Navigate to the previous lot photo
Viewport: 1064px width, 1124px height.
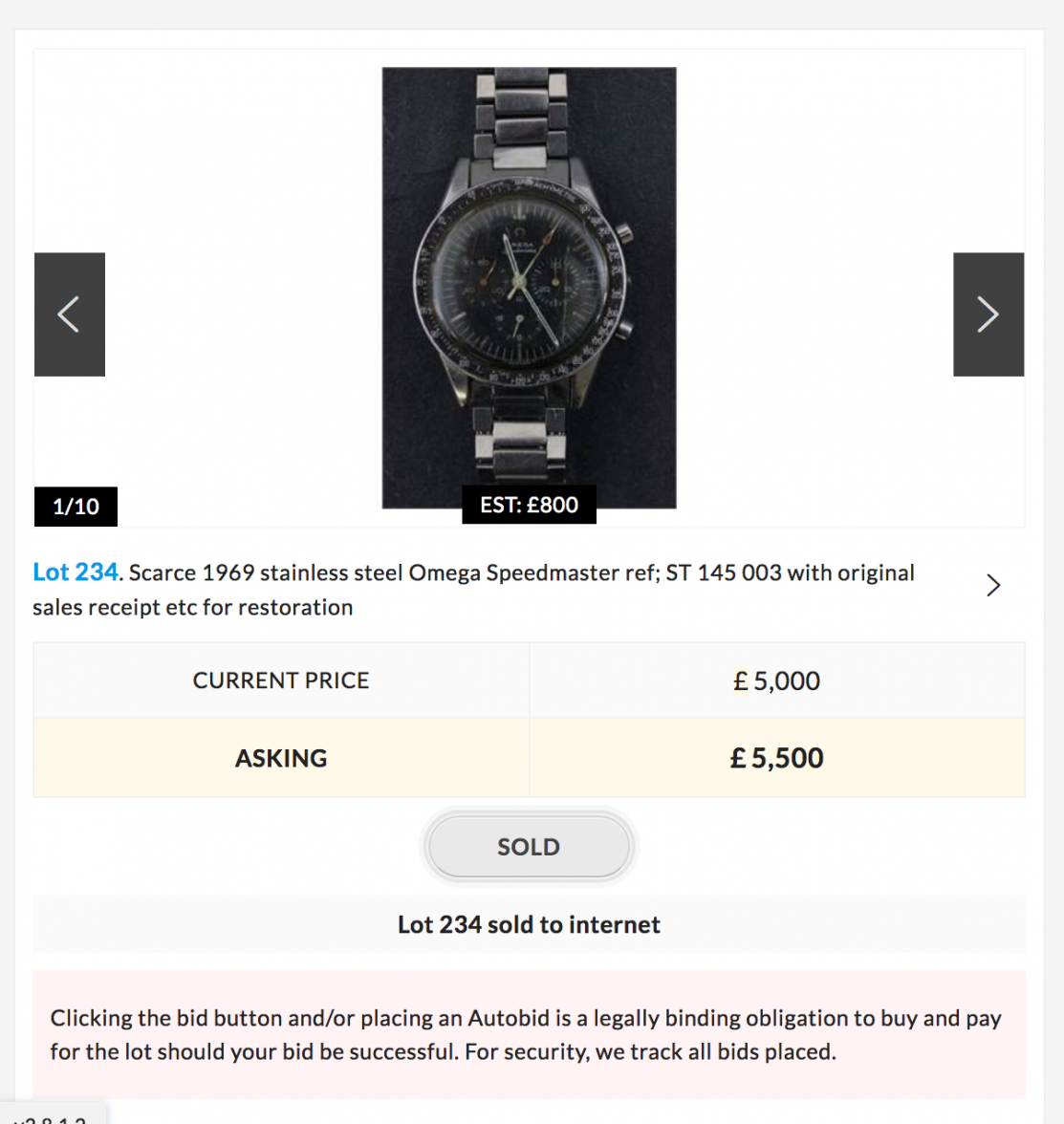[69, 313]
